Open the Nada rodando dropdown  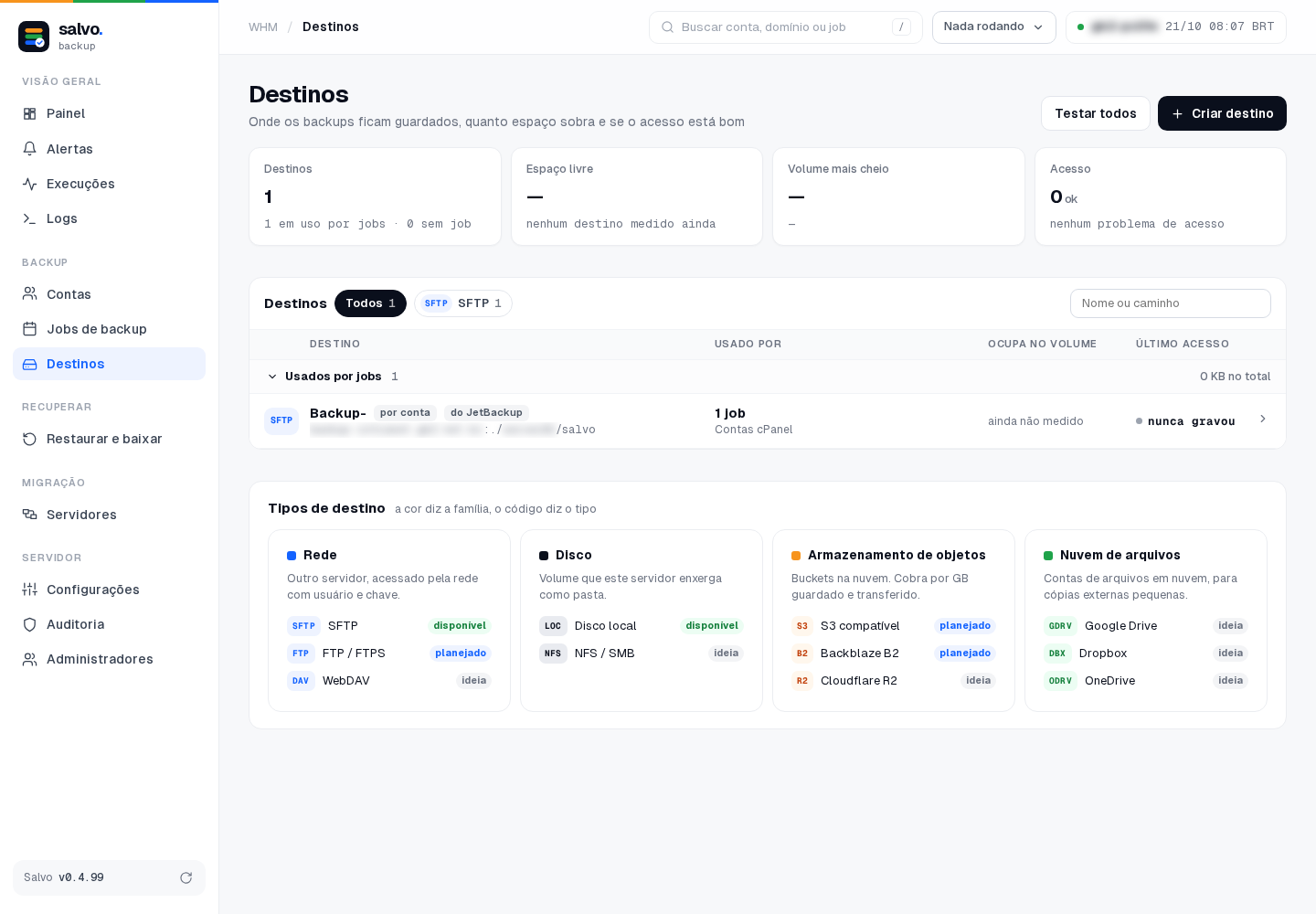point(993,27)
